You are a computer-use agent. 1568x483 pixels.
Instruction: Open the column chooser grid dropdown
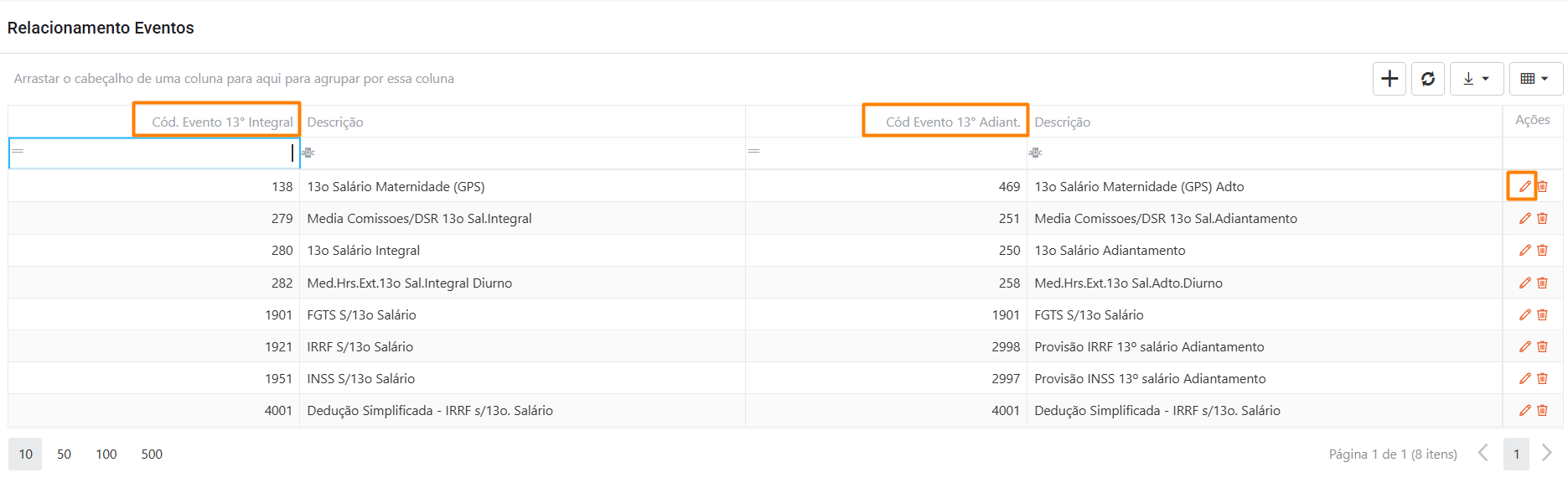click(1534, 79)
